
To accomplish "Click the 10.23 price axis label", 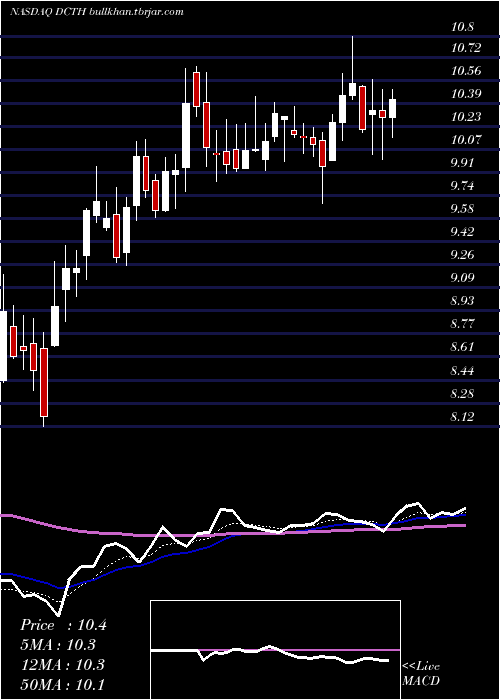I will [x=466, y=117].
